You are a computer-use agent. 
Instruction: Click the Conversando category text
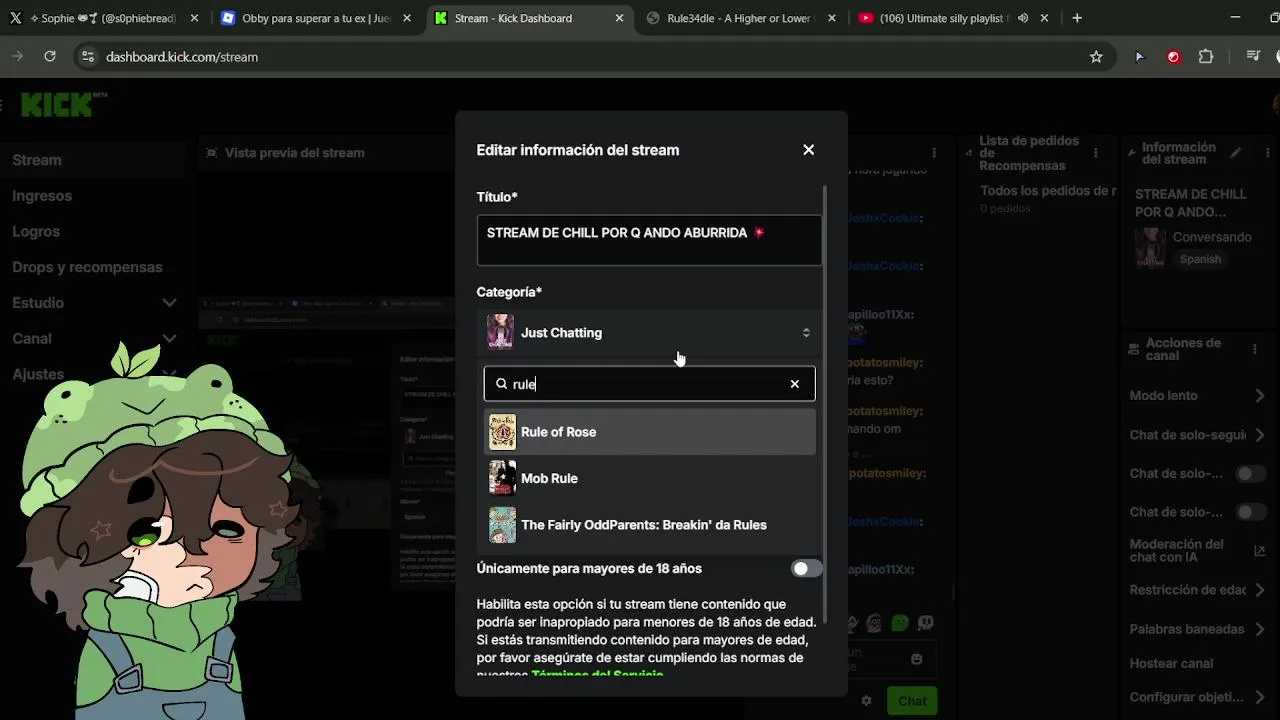(x=1212, y=237)
